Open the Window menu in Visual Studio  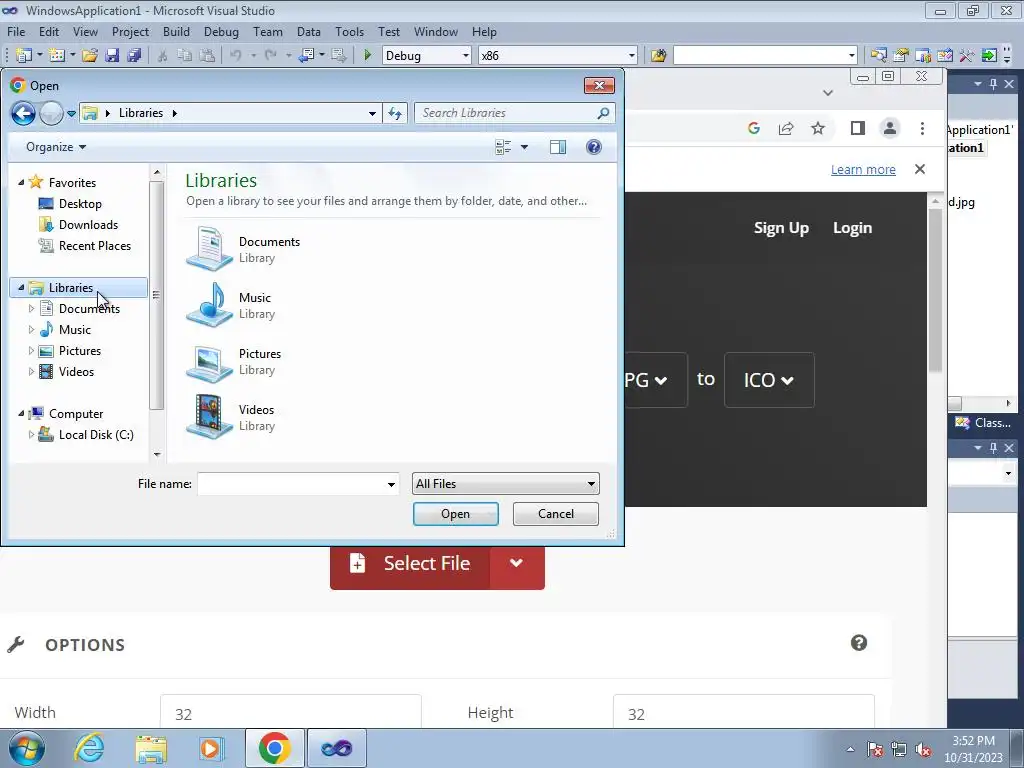tap(436, 32)
